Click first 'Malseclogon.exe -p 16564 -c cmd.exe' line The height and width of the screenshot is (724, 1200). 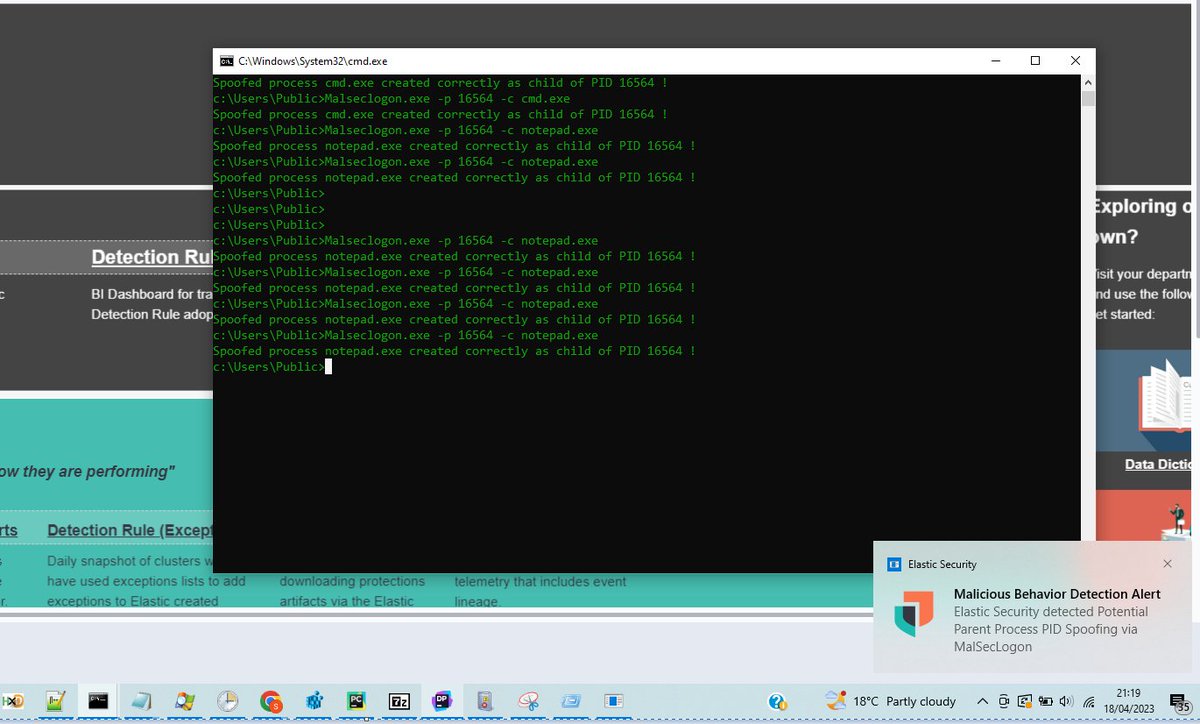[391, 99]
